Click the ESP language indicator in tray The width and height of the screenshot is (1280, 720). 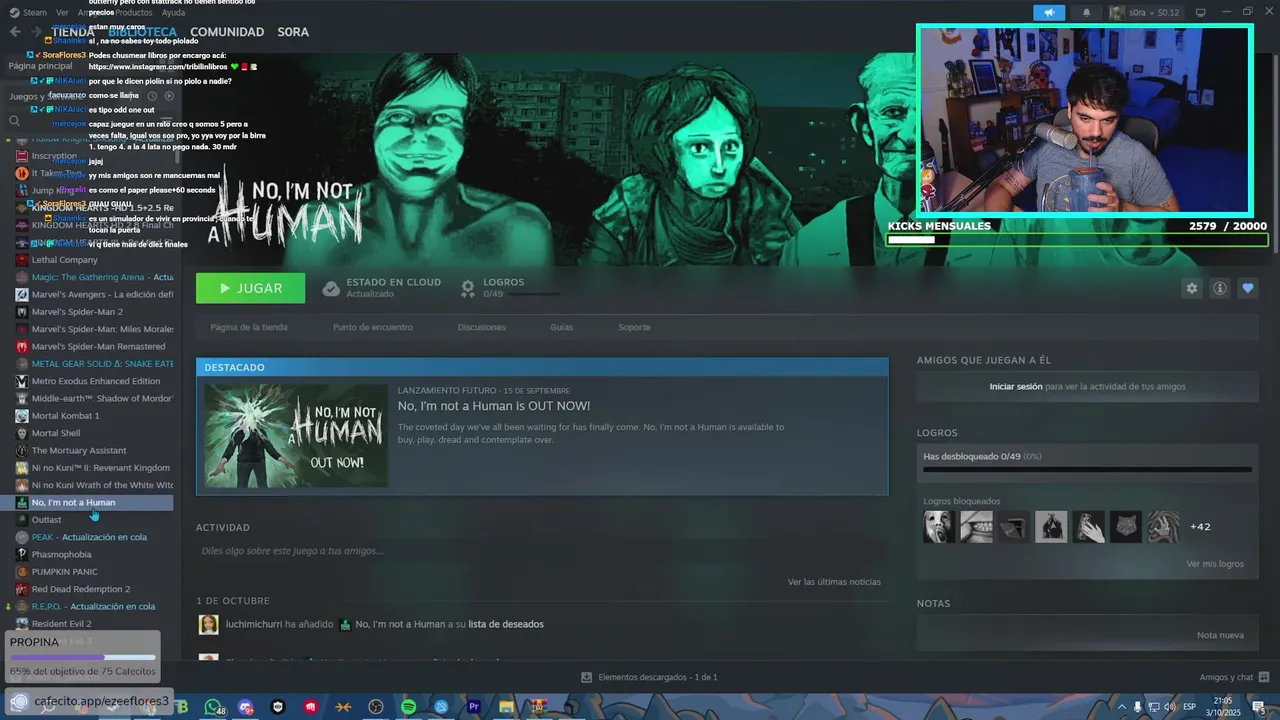pyautogui.click(x=1189, y=707)
